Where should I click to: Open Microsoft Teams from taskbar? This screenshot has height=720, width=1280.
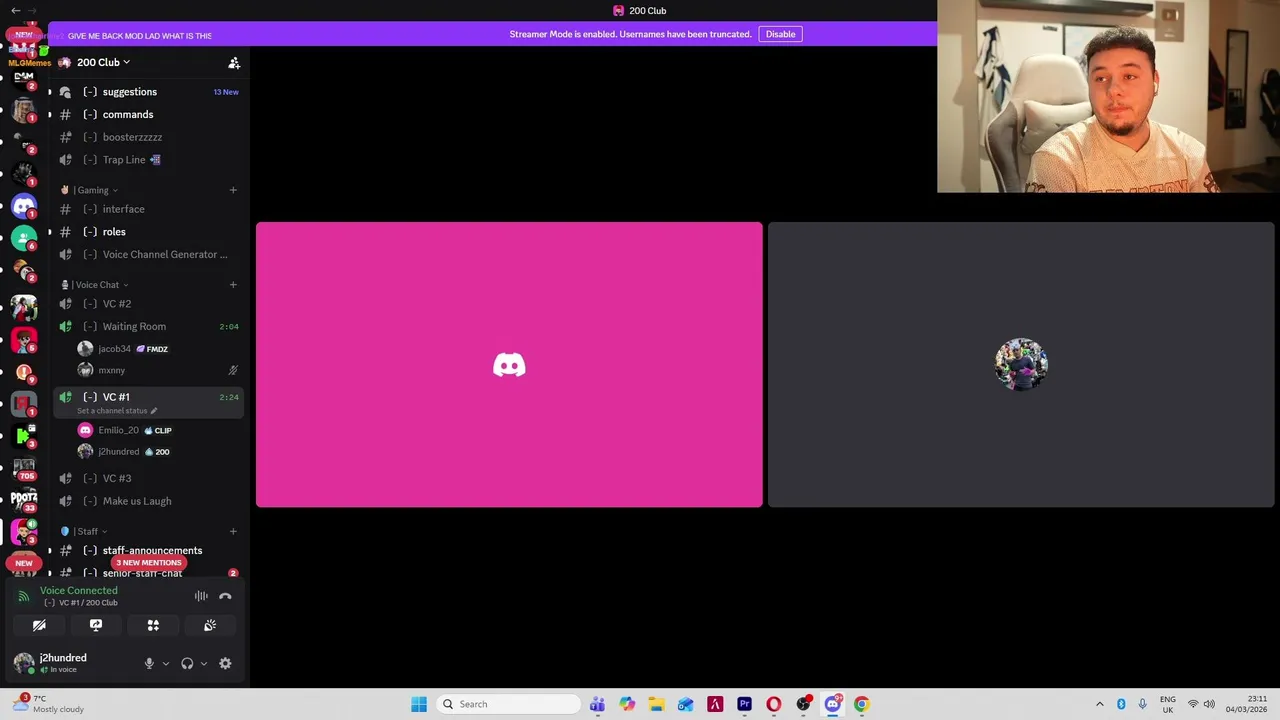point(597,704)
